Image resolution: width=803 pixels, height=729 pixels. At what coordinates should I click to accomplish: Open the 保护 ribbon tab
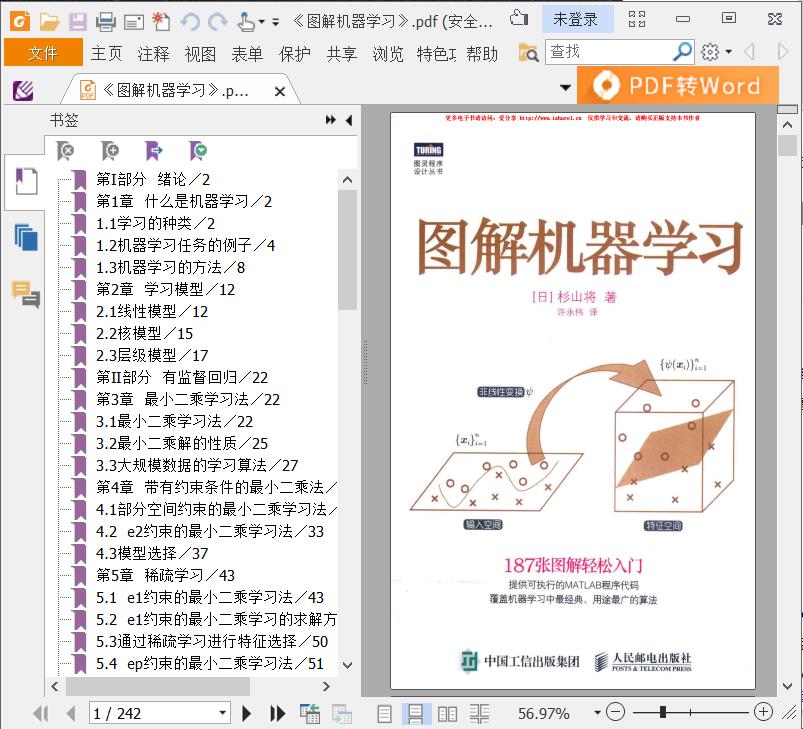[294, 53]
